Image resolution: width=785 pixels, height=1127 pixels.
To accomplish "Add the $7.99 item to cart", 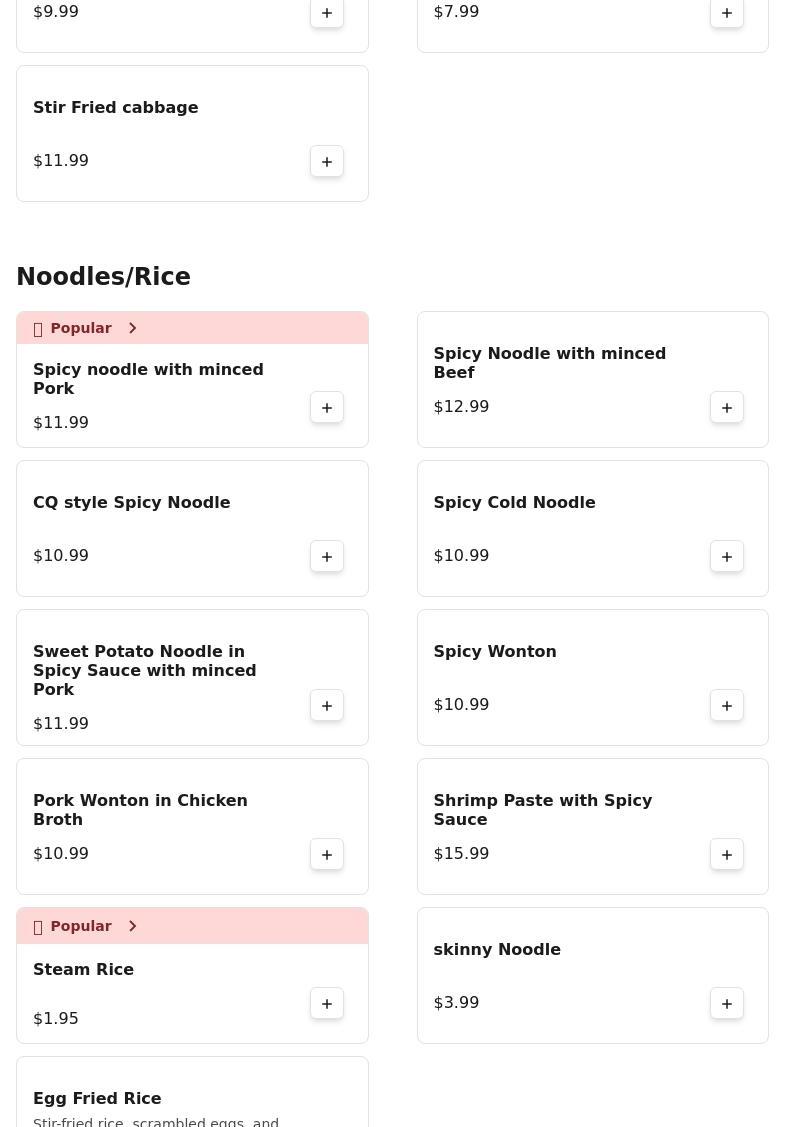I will tap(727, 13).
